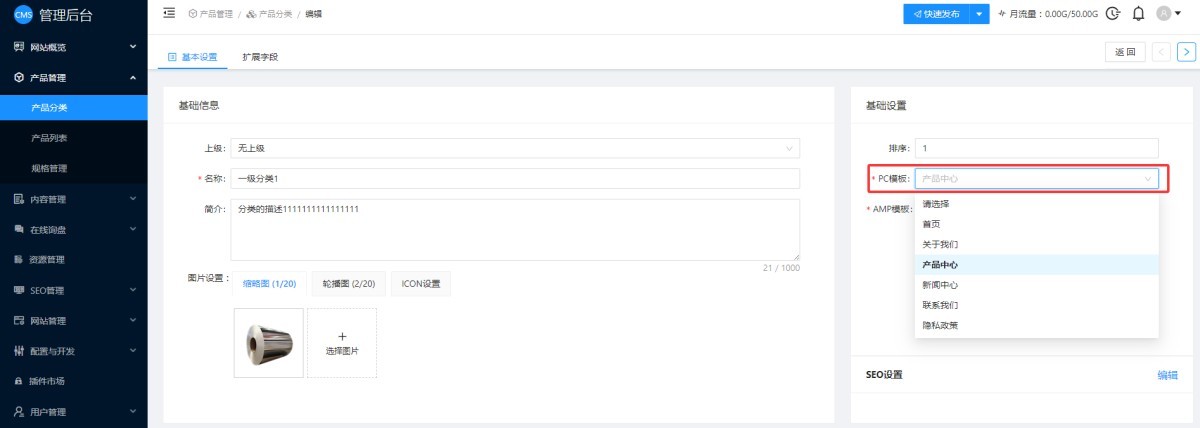Expand the 内容管理 menu chevron

coord(133,199)
